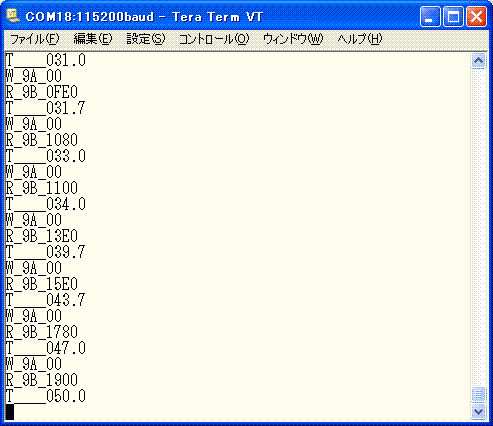Click the scrollbar up arrow
The width and height of the screenshot is (493, 426).
478,61
